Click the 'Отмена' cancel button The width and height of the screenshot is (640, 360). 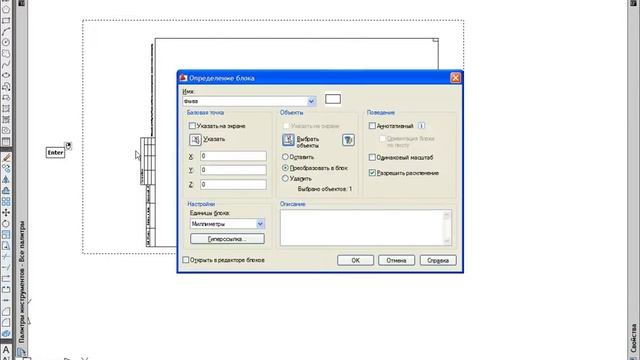tap(396, 260)
